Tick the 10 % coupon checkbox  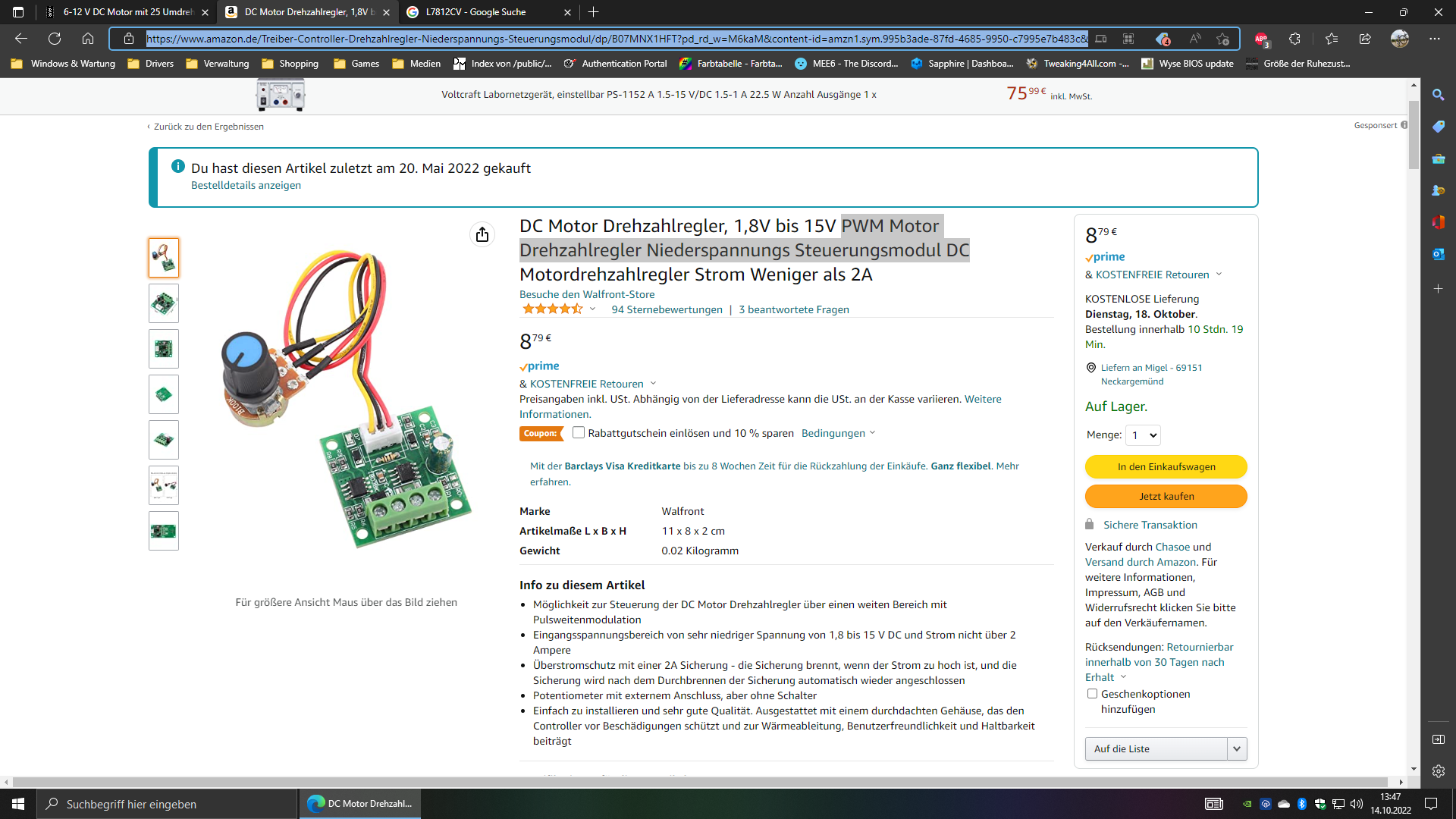pyautogui.click(x=579, y=433)
